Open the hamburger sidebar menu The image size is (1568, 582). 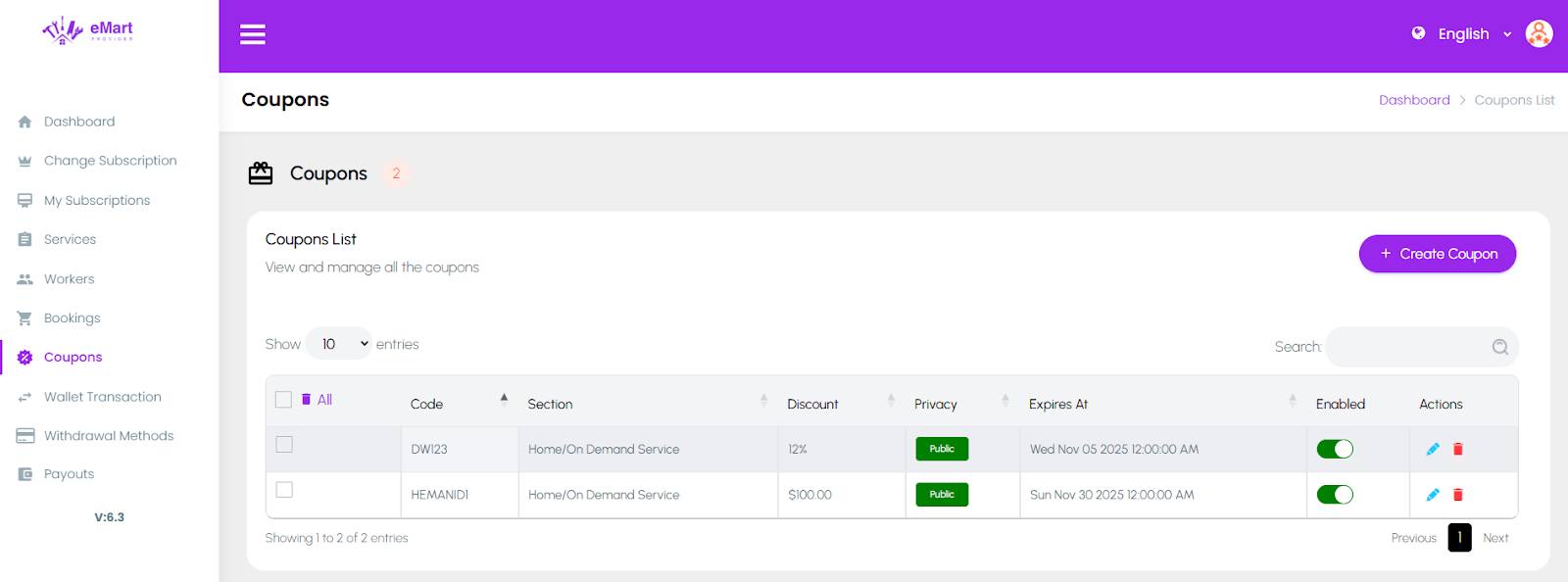point(253,35)
